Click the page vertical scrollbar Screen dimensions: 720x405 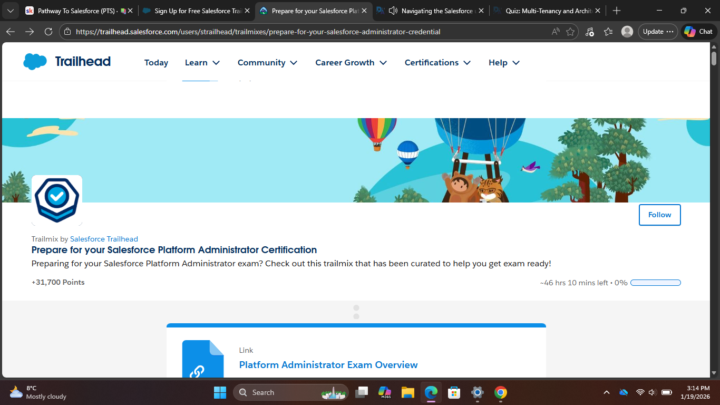[714, 58]
